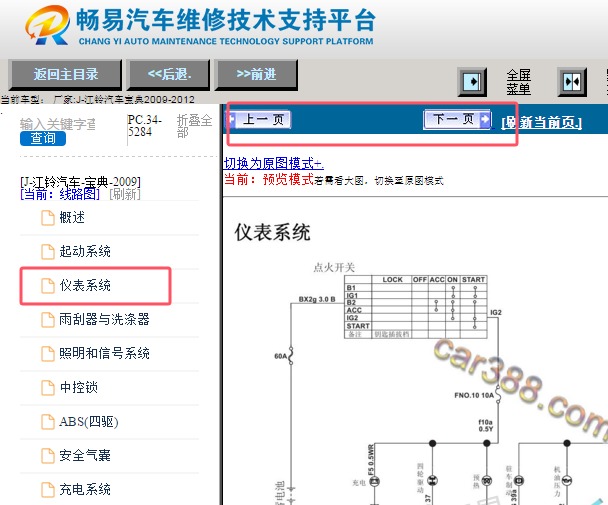Click the document icon beside 照明和信号系统
The width and height of the screenshot is (608, 505).
point(48,353)
